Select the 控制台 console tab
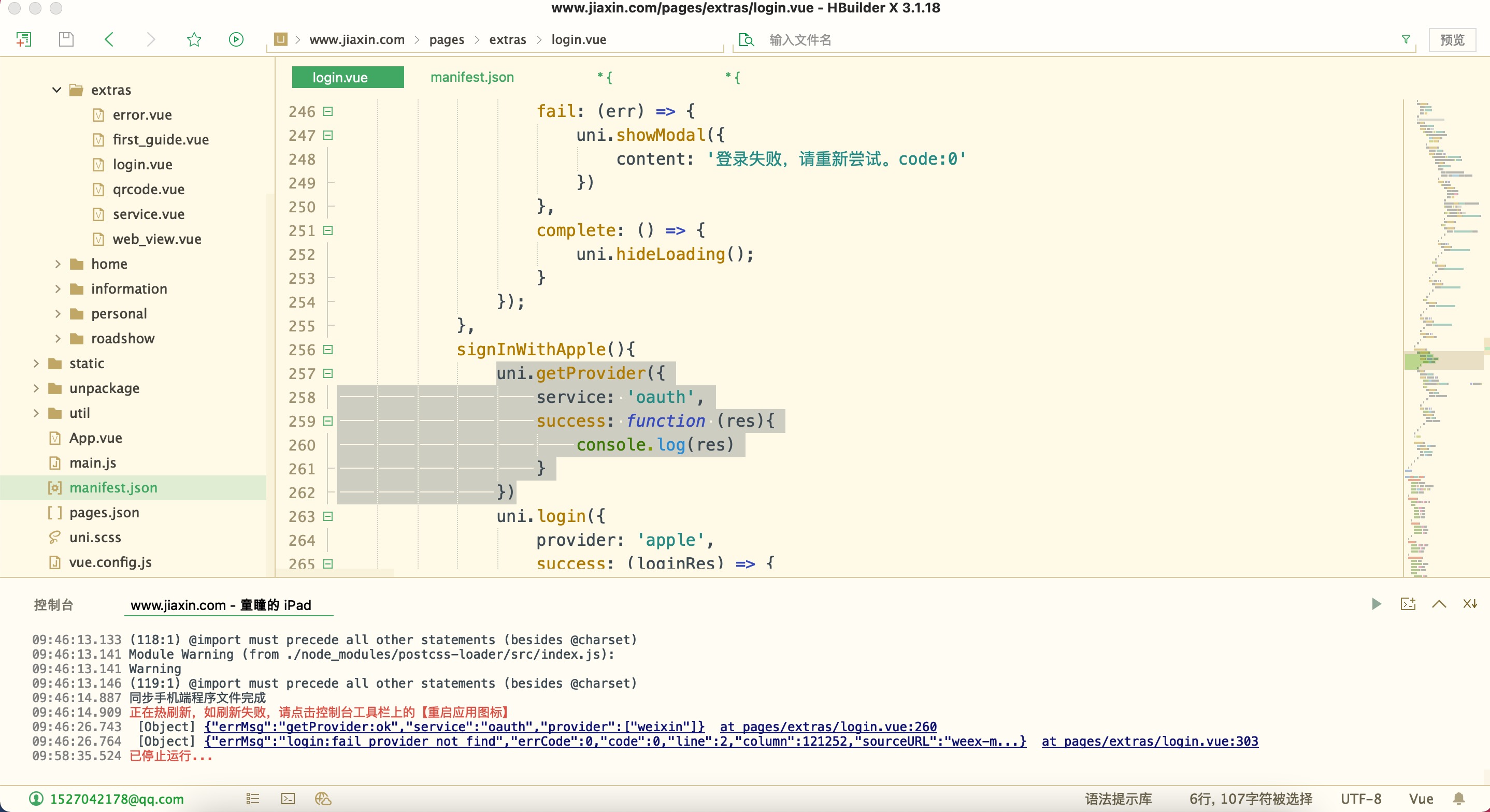This screenshot has width=1490, height=812. tap(53, 605)
